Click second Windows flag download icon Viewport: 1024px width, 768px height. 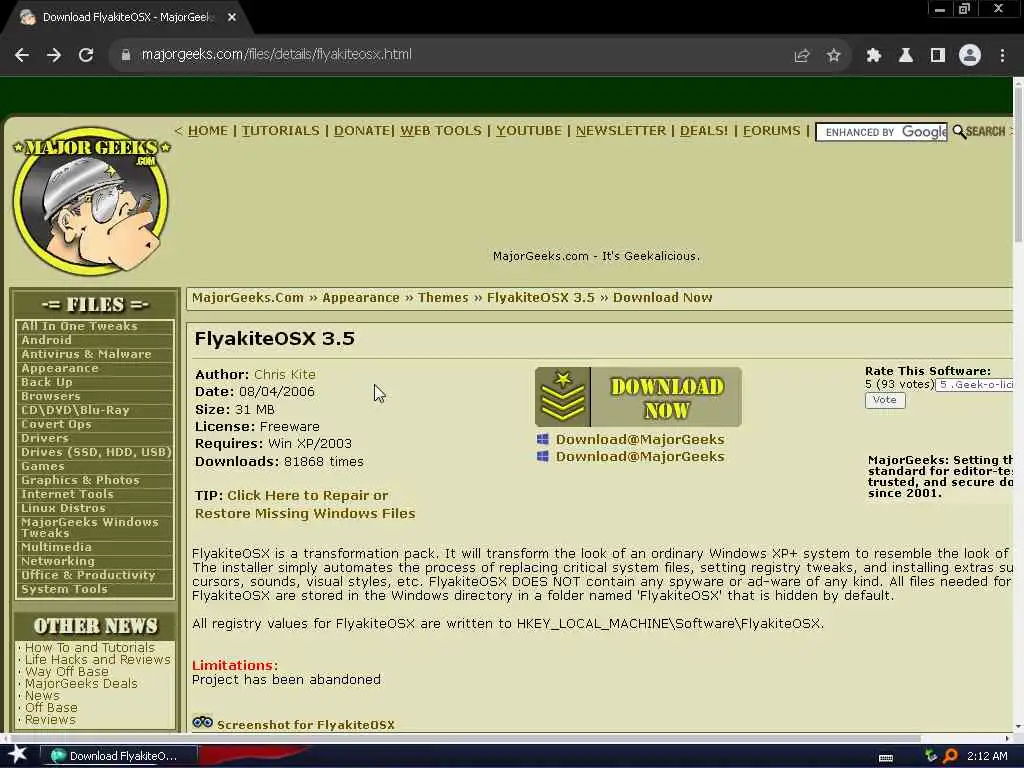pyautogui.click(x=543, y=456)
